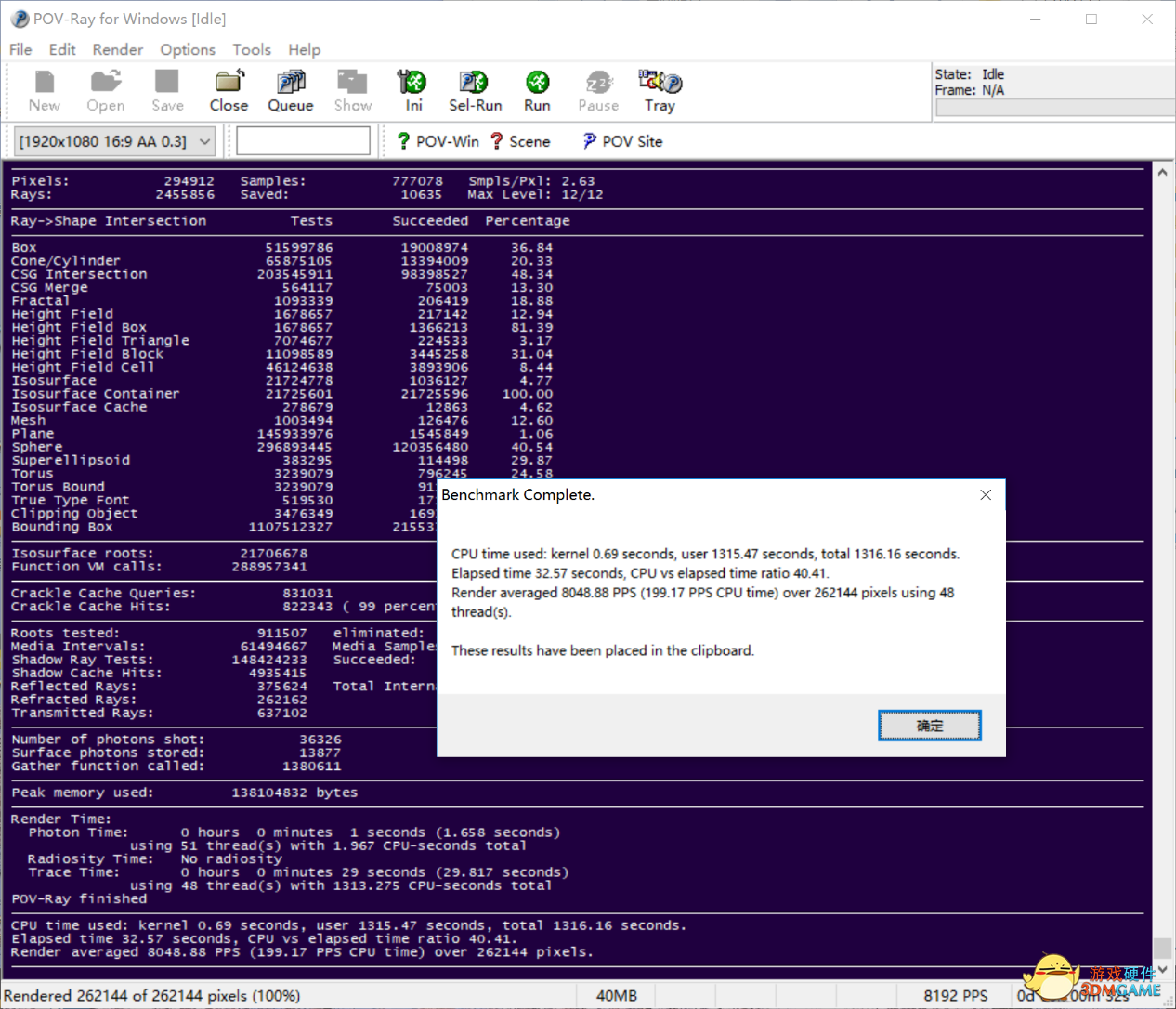This screenshot has width=1176, height=1009.
Task: Visit the POV Site link
Action: [x=622, y=141]
